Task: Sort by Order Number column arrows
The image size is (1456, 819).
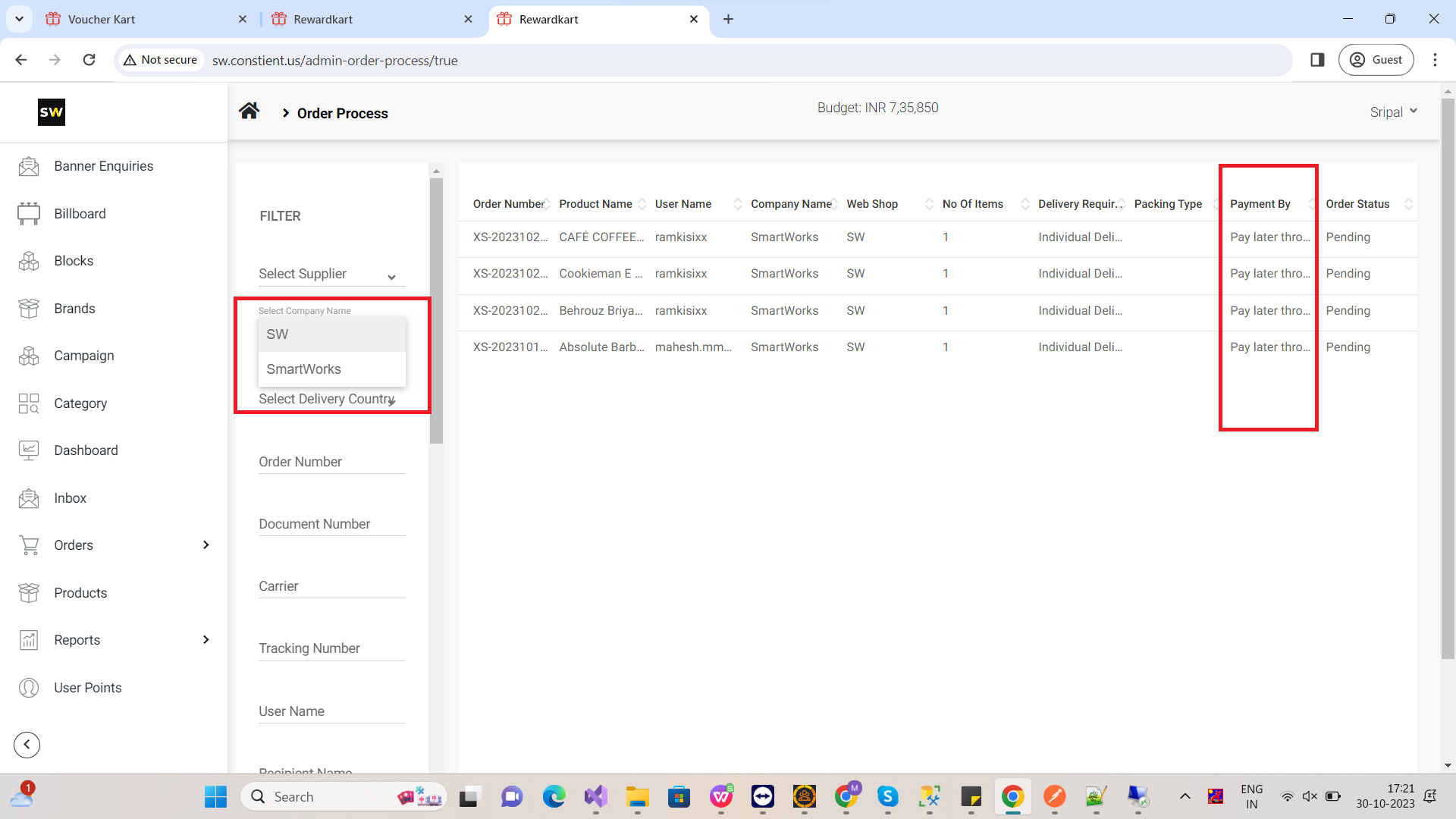Action: click(547, 204)
